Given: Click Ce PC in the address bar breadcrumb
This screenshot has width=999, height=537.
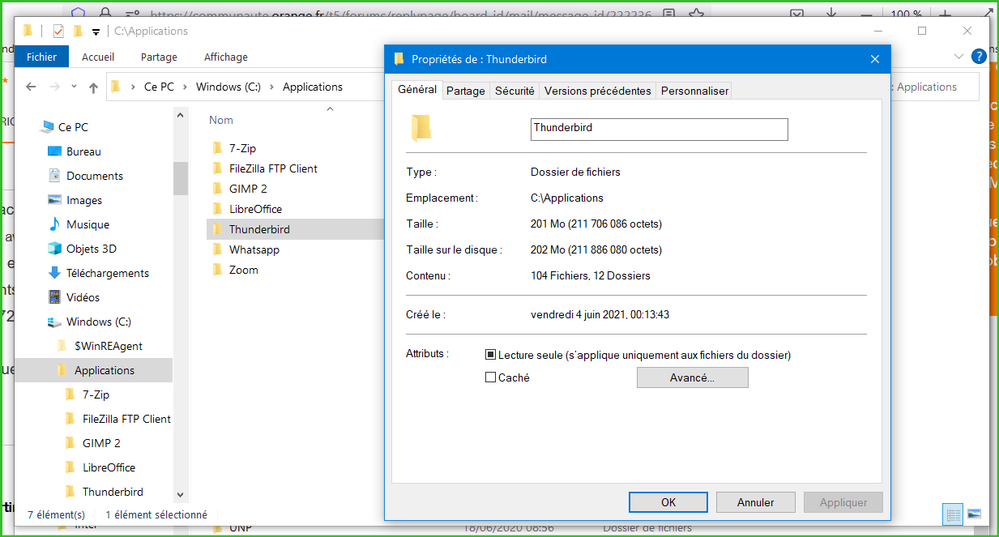Looking at the screenshot, I should (x=159, y=87).
